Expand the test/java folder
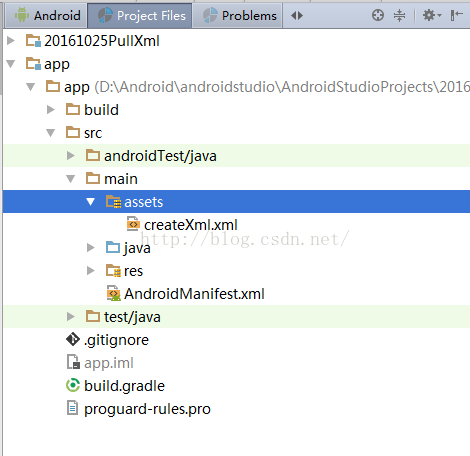Viewport: 470px width, 456px height. point(71,317)
